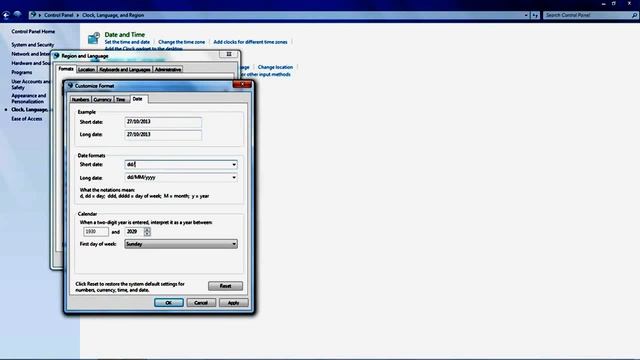Viewport: 640px width, 360px height.
Task: Click the Long date format text box
Action: tap(178, 178)
